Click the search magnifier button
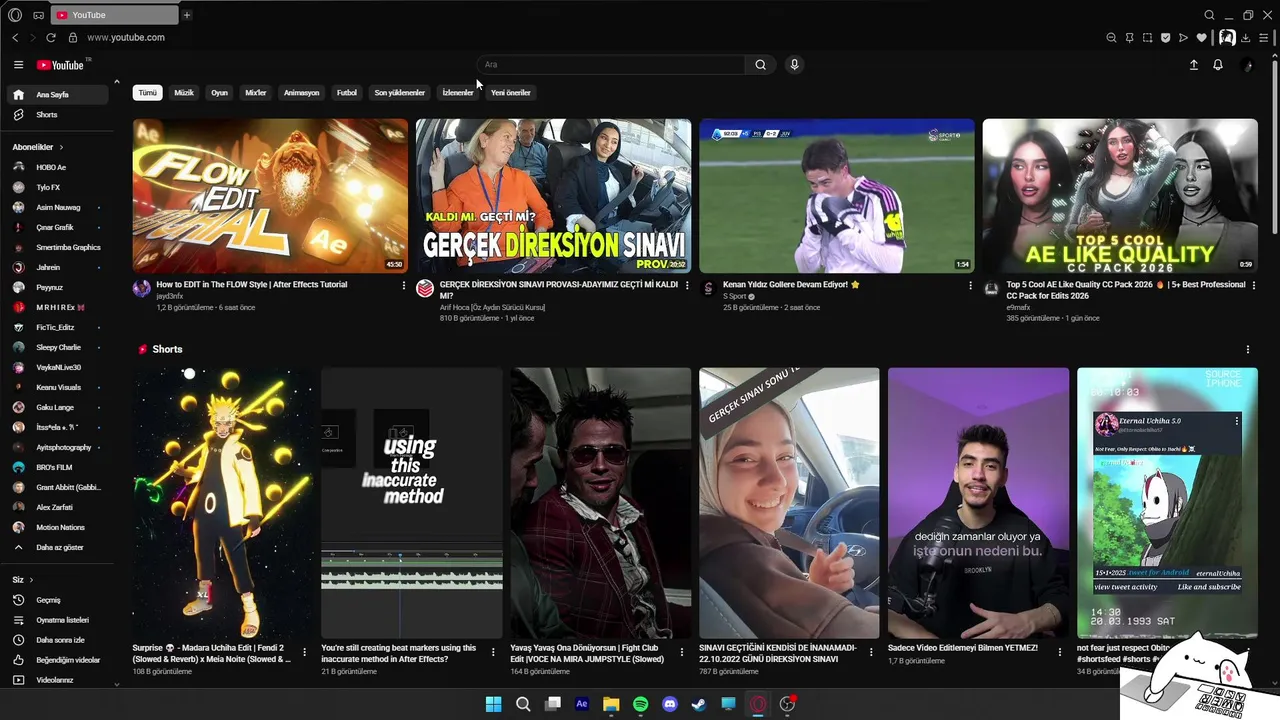The width and height of the screenshot is (1280, 720). click(760, 65)
